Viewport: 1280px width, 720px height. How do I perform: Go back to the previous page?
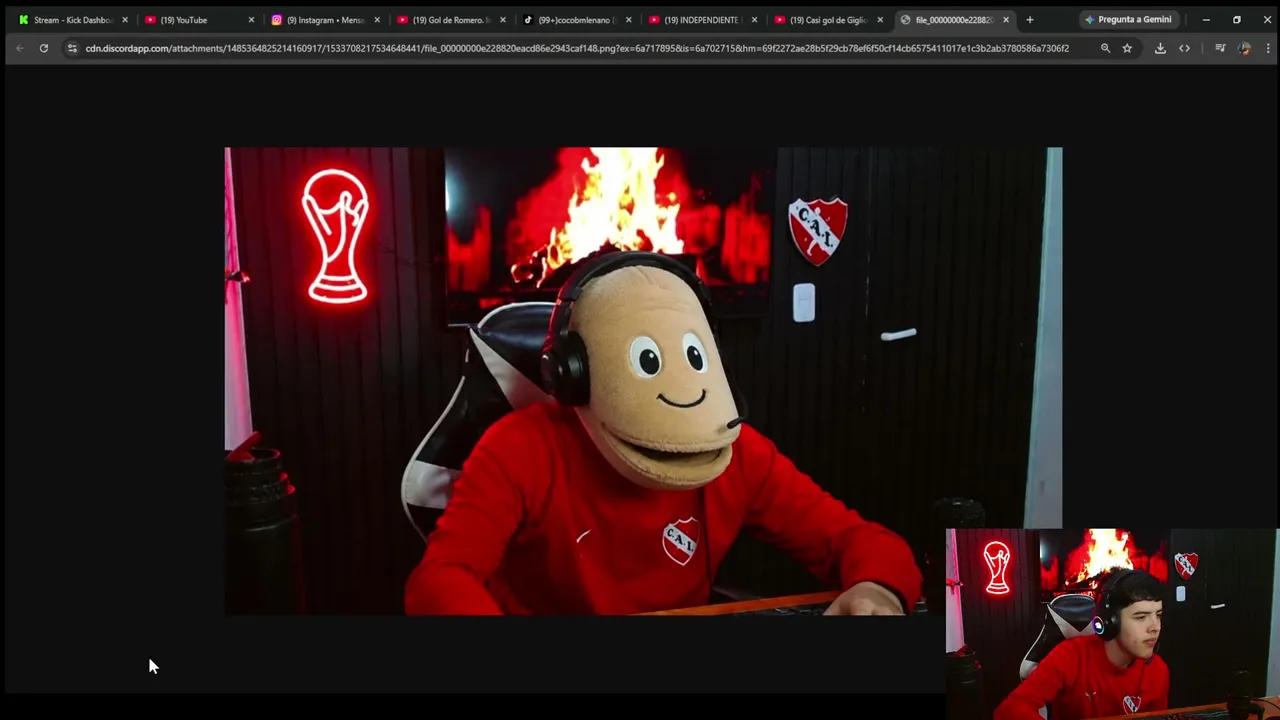[x=19, y=48]
